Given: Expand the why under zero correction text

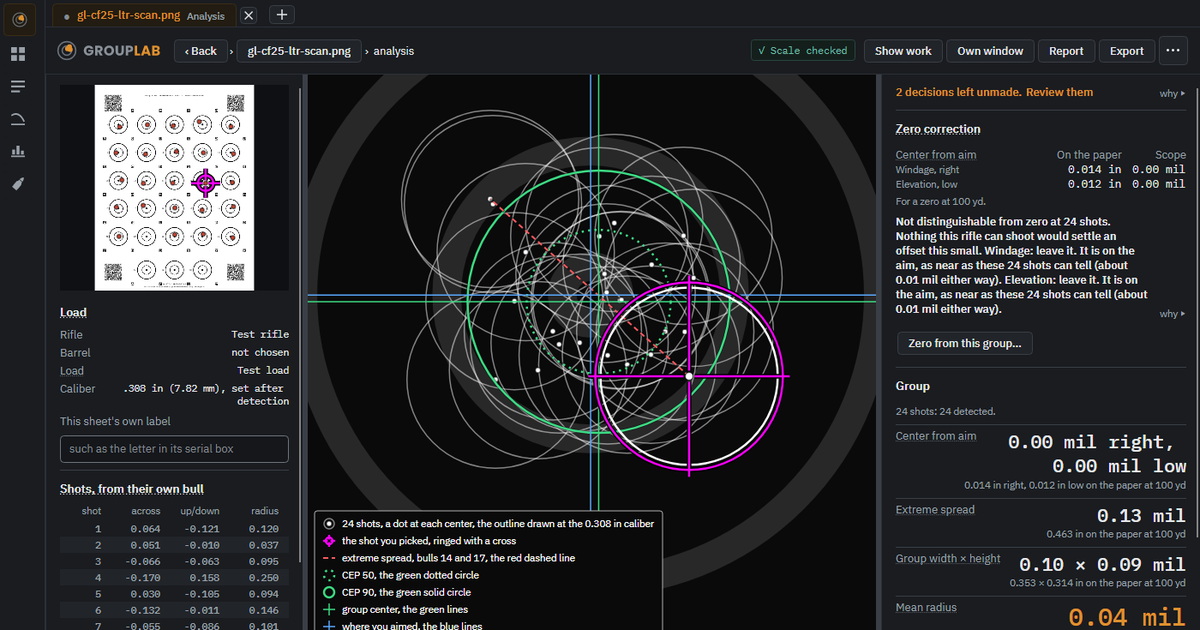Looking at the screenshot, I should (1172, 314).
